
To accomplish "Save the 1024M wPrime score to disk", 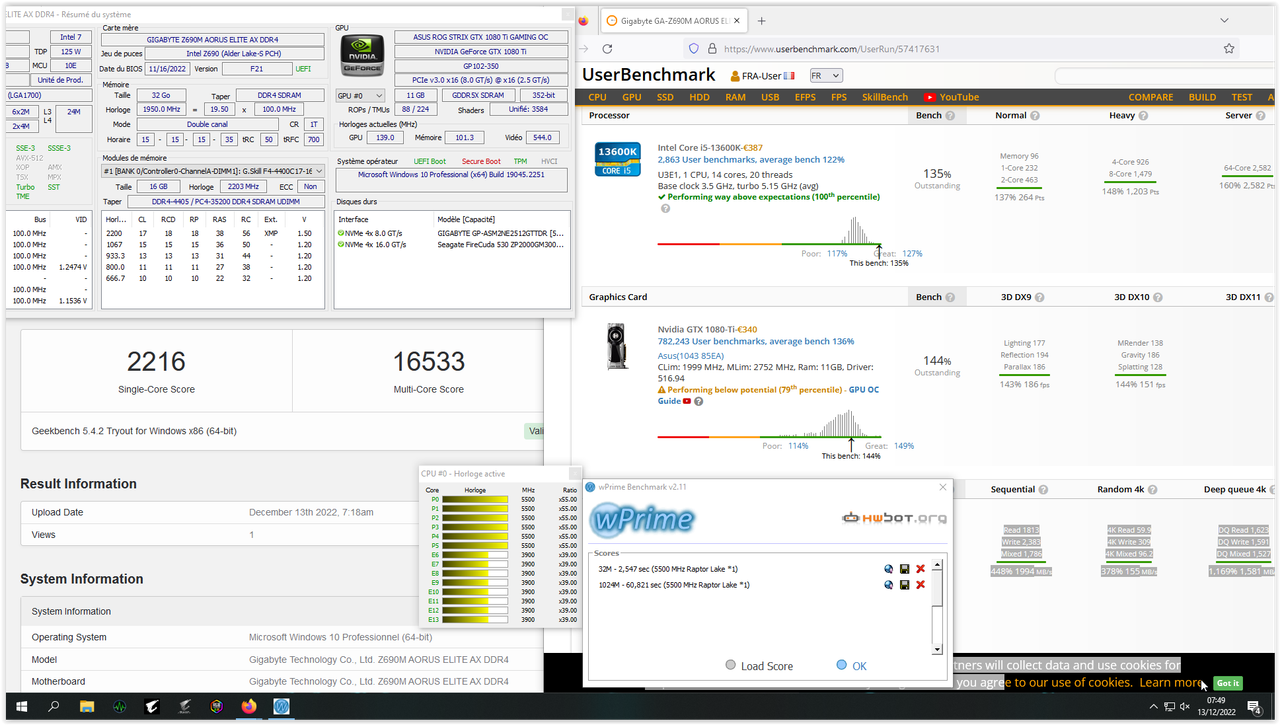I will 904,585.
